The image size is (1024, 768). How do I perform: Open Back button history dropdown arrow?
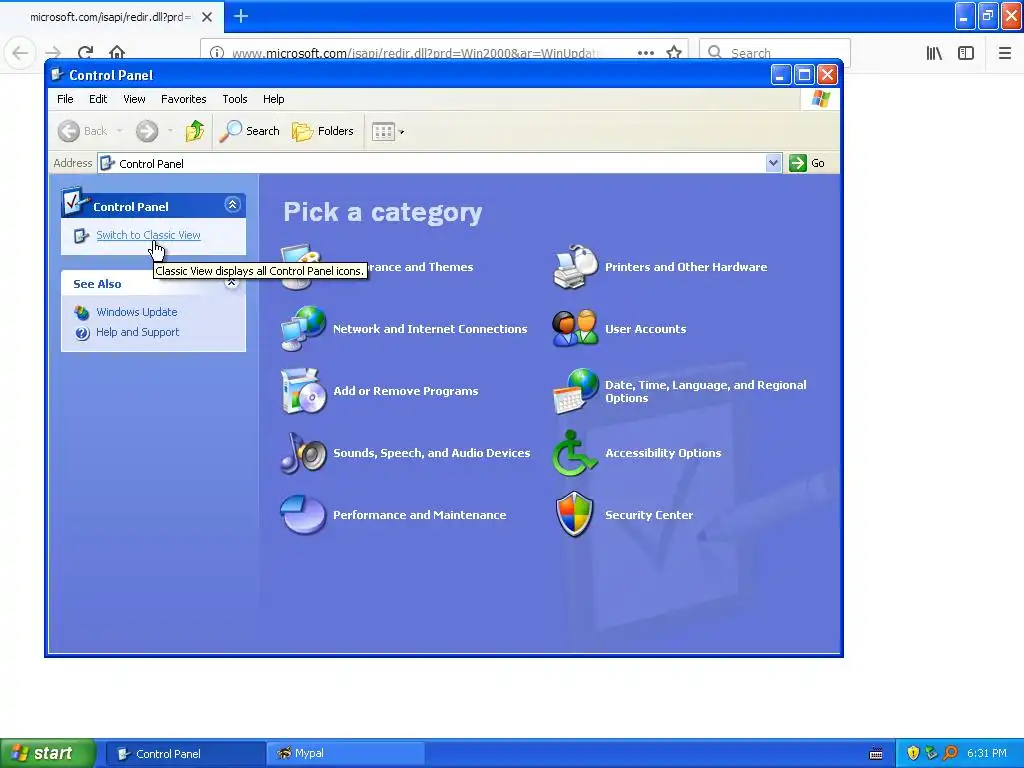[x=120, y=131]
